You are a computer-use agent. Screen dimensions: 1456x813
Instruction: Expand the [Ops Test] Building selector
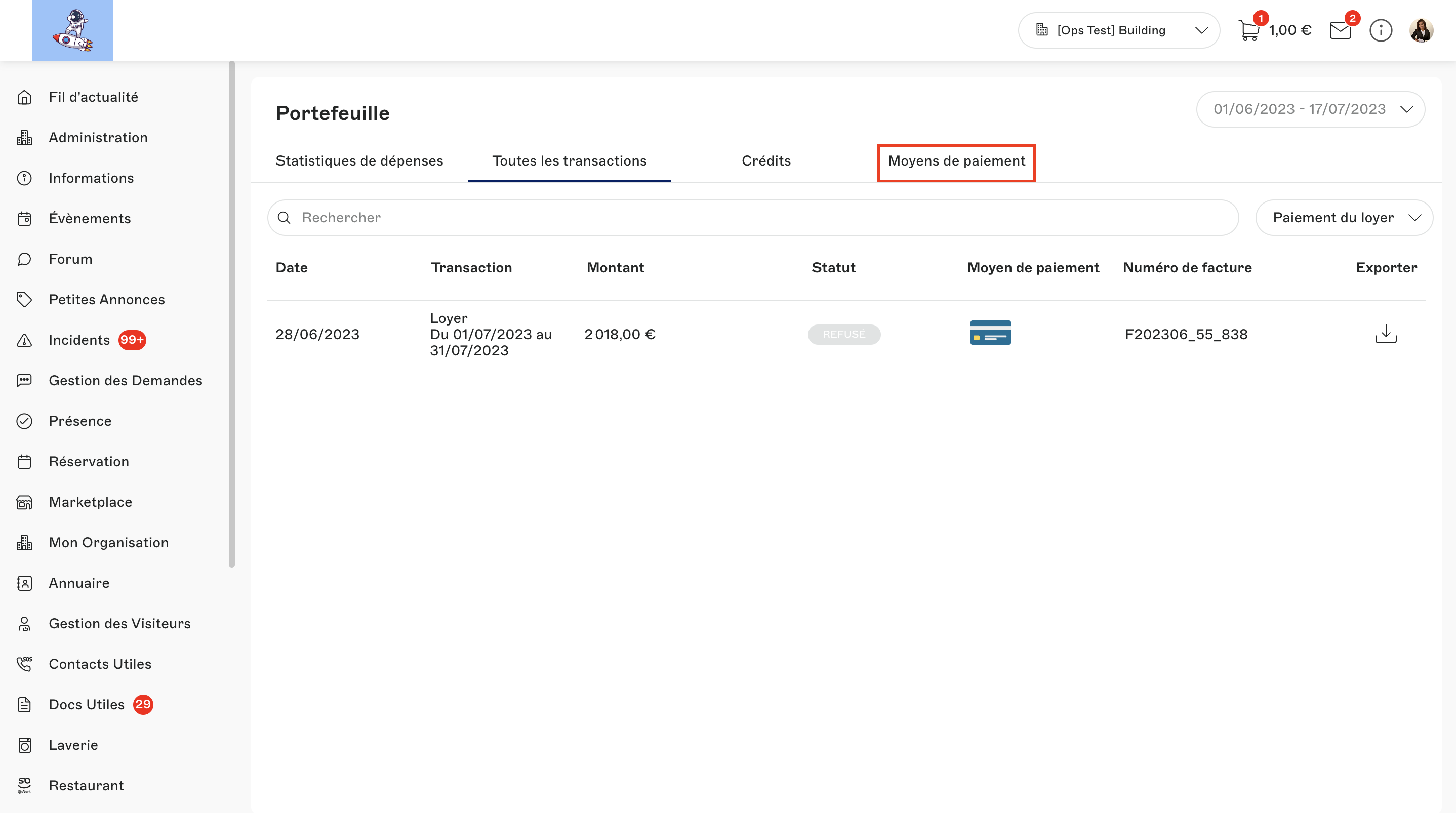(x=1118, y=30)
